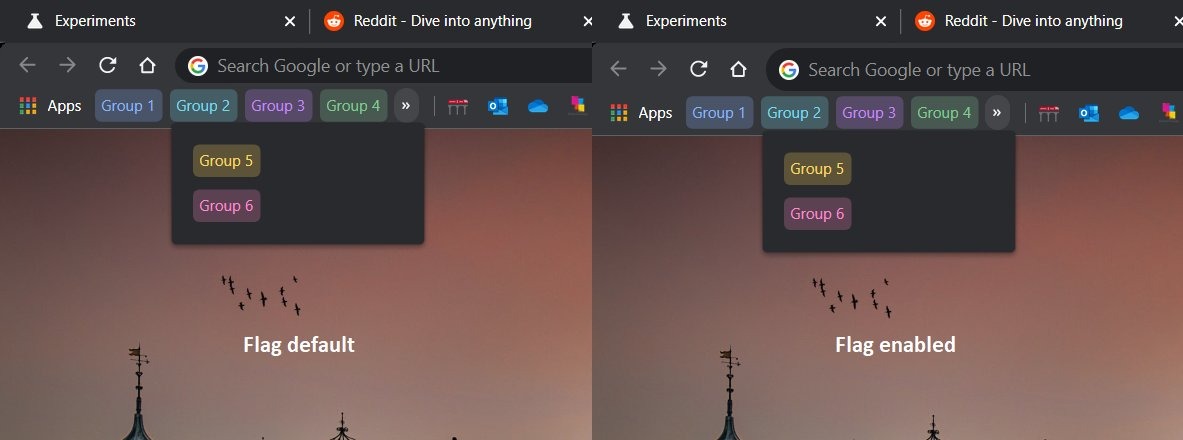Collapse the » overflow menu in left window
The image size is (1183, 440).
click(406, 106)
